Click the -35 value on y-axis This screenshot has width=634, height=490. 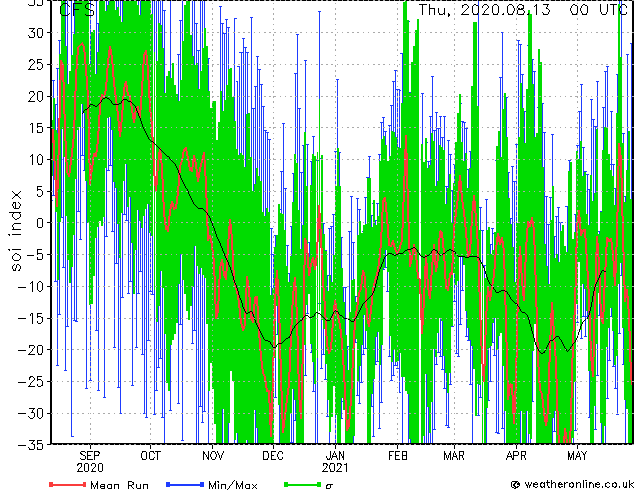31,445
